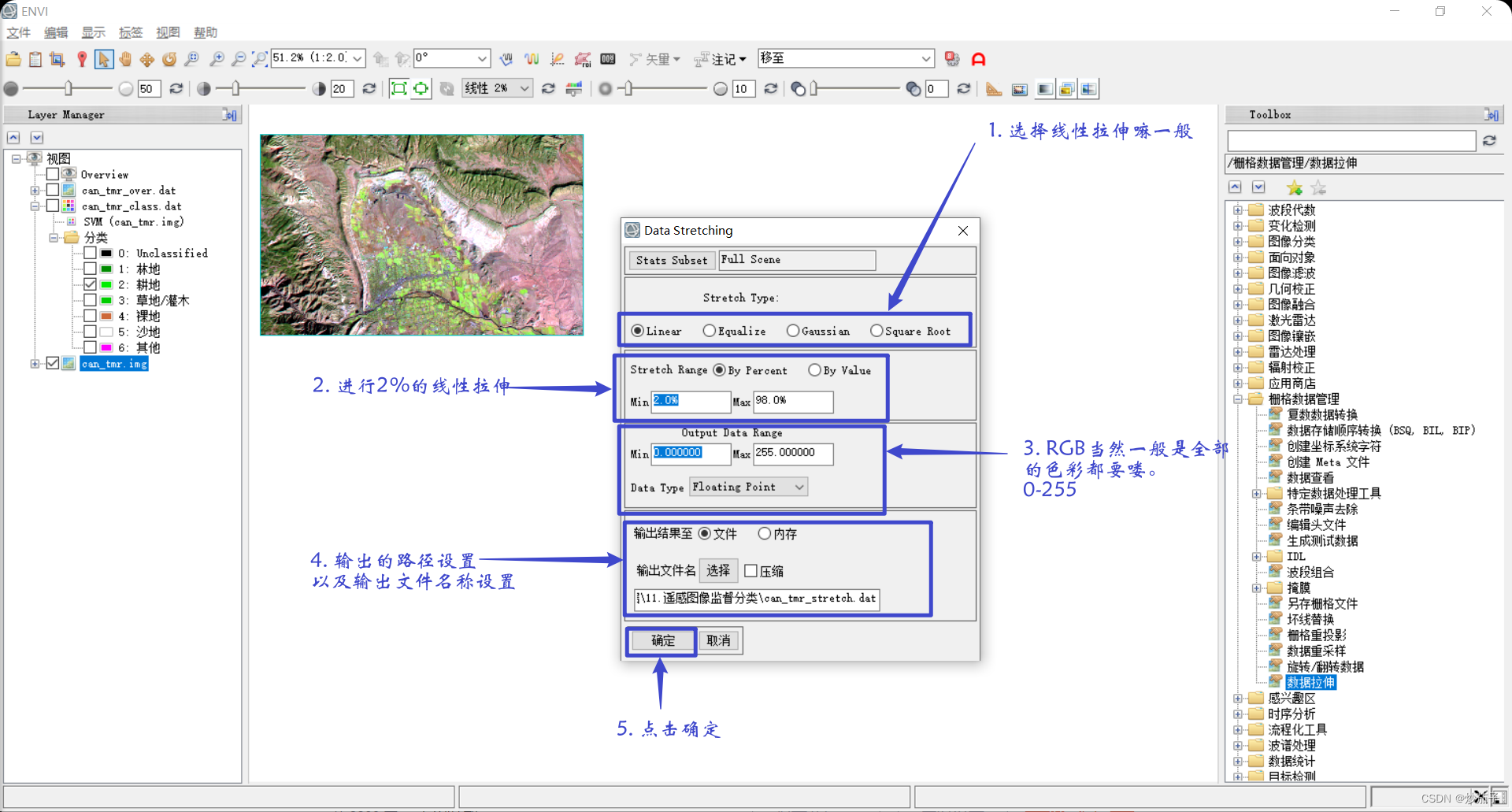This screenshot has width=1512, height=812.
Task: Choose the orange fly/move arrows tool
Action: point(147,59)
